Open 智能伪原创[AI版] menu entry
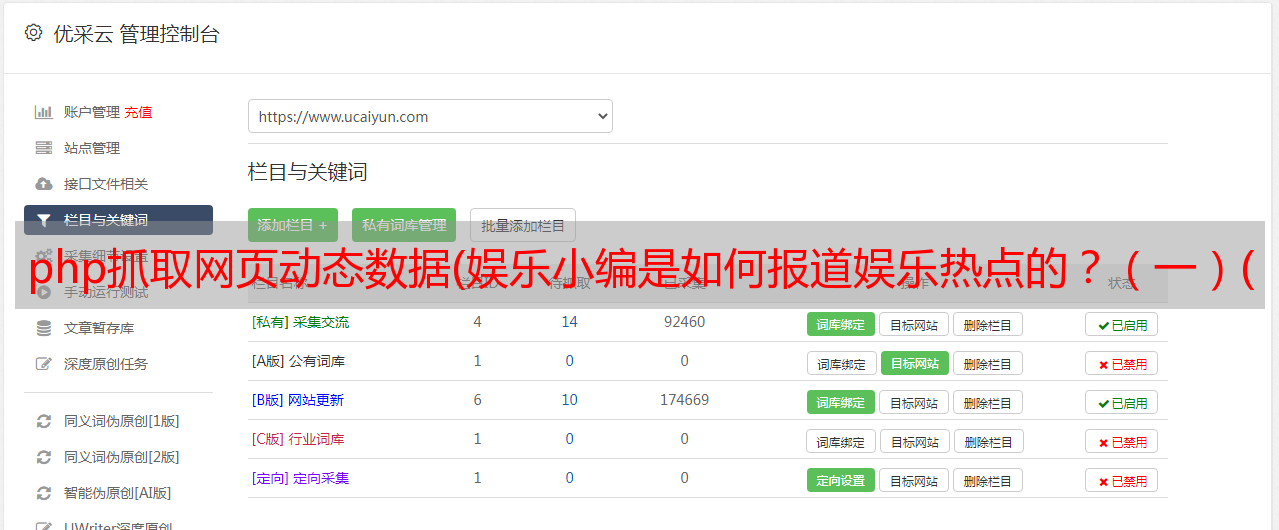Screen dimensions: 1279x530 [x=118, y=493]
